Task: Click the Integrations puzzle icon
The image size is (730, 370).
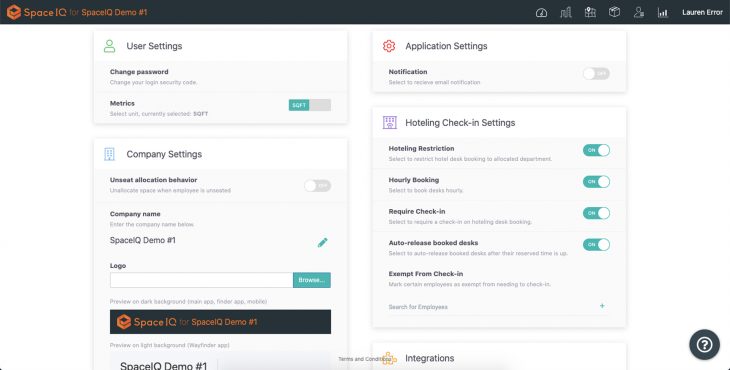Action: (389, 358)
